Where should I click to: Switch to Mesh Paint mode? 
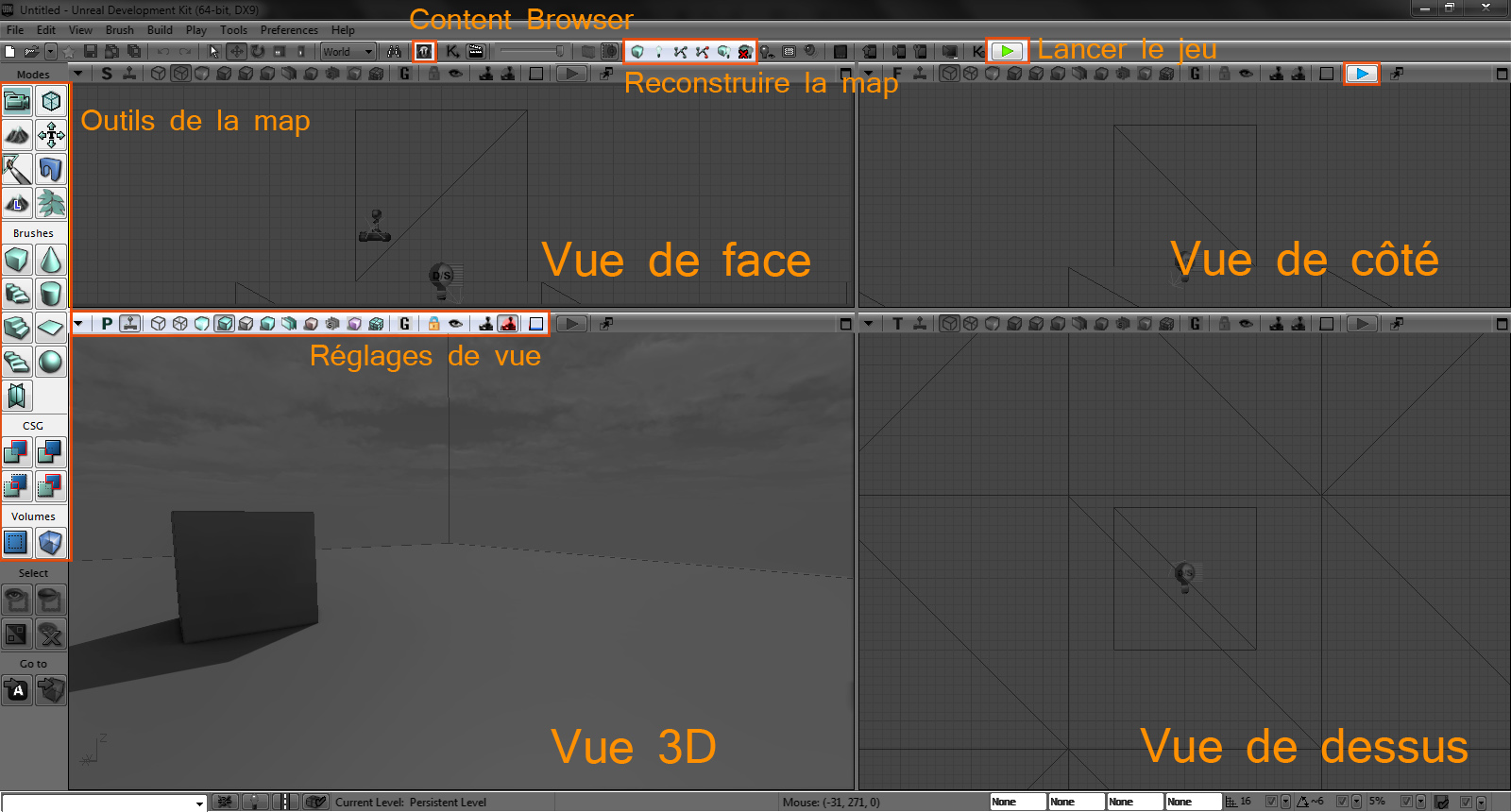(x=17, y=169)
